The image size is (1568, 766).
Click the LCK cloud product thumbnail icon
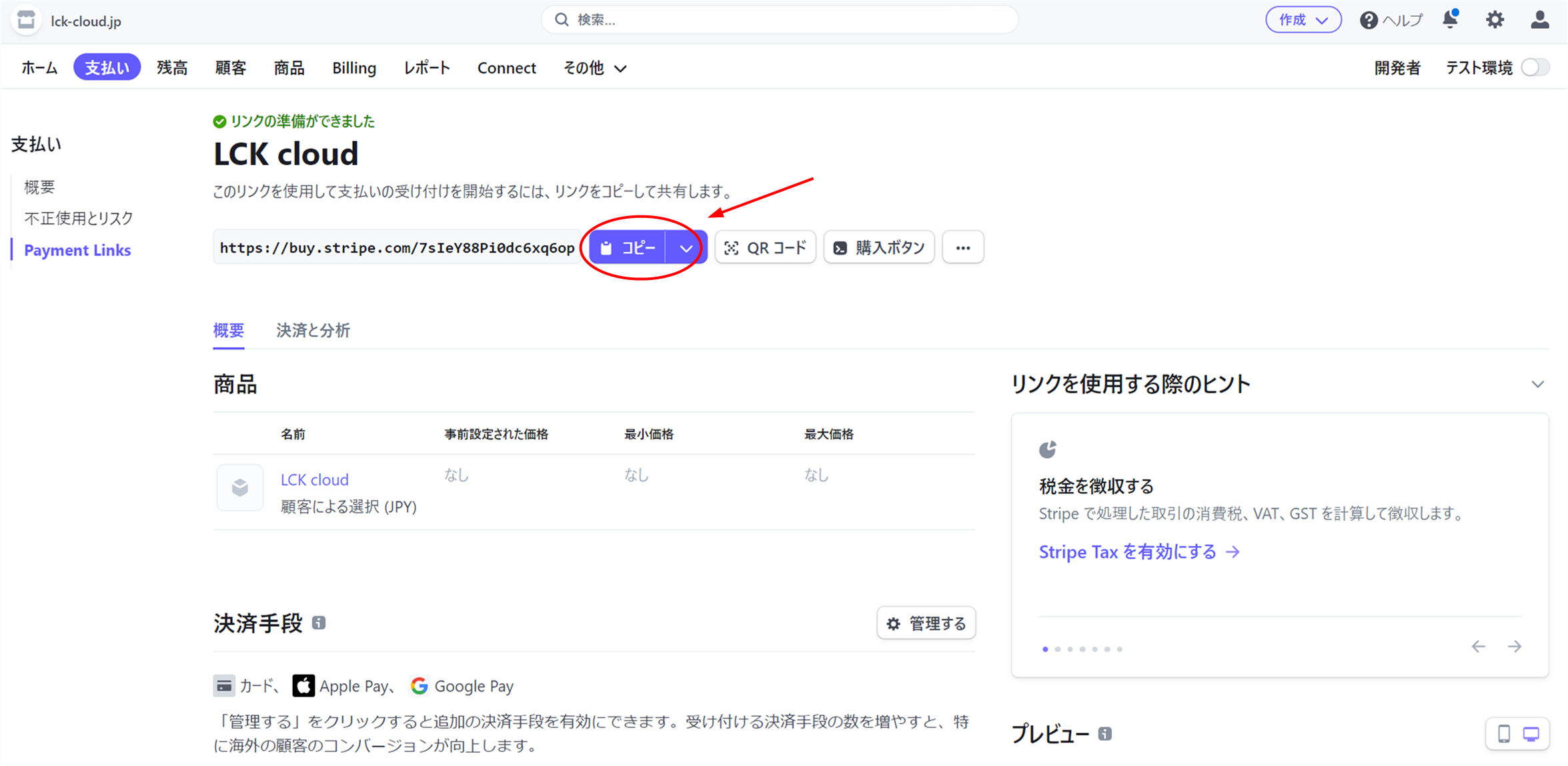coord(240,487)
